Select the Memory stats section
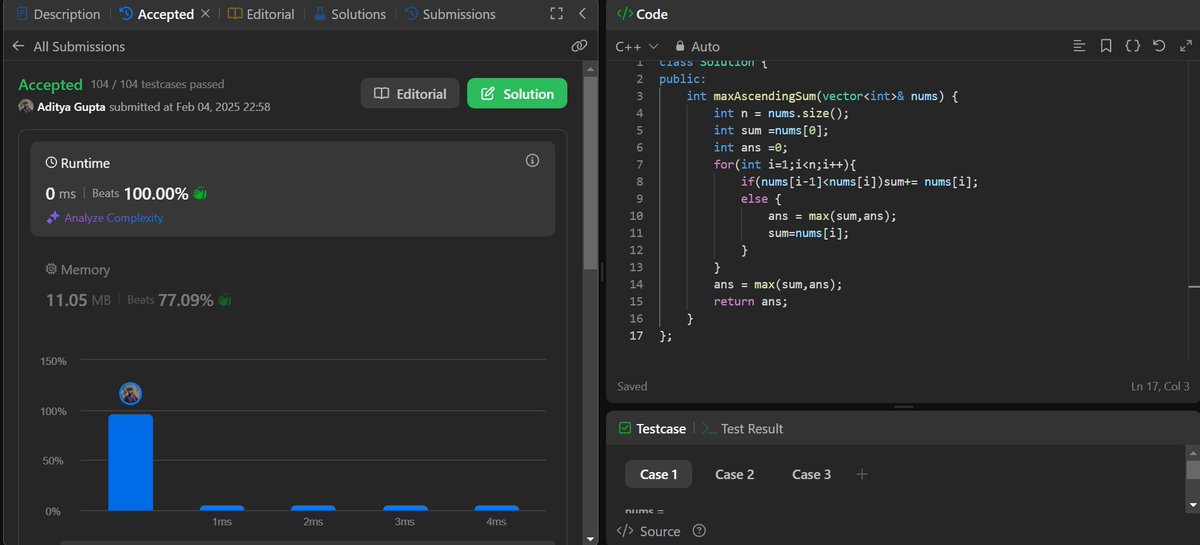The width and height of the screenshot is (1200, 545). coord(292,285)
